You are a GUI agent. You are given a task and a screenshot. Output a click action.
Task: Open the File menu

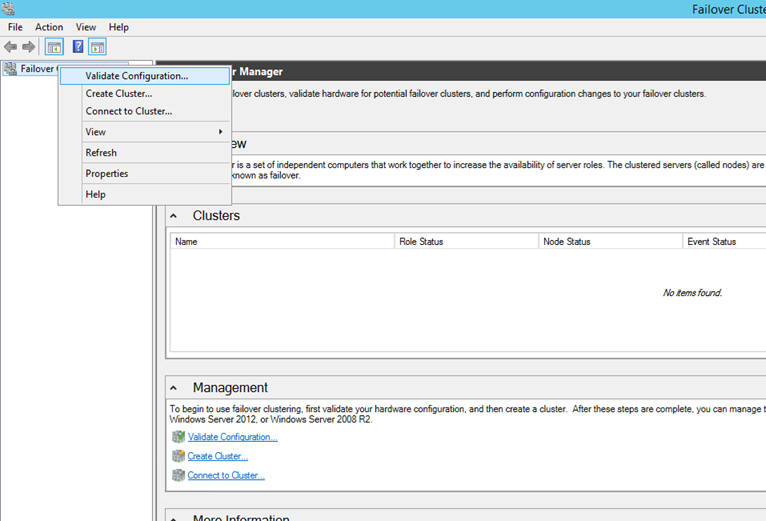click(15, 27)
